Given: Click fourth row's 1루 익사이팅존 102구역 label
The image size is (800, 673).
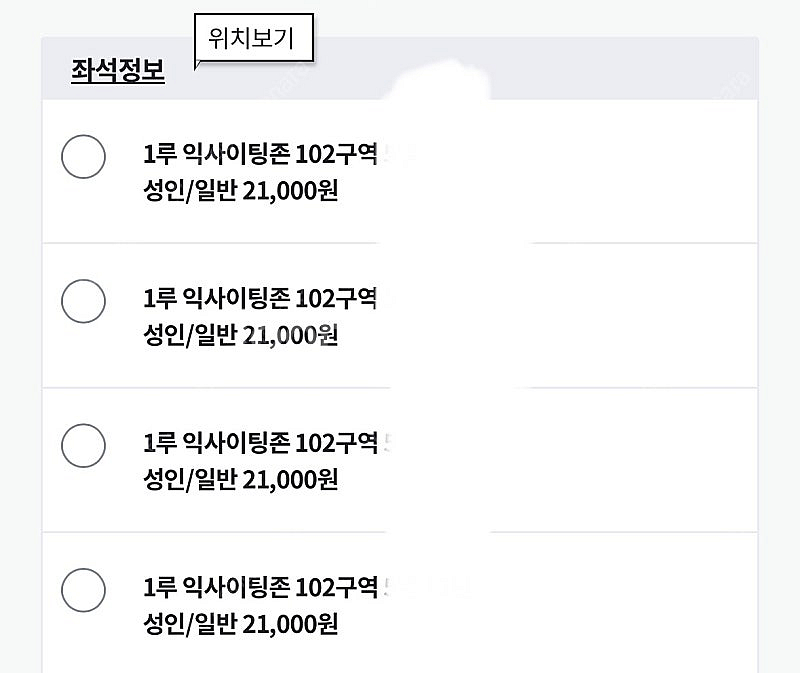Looking at the screenshot, I should tap(260, 587).
